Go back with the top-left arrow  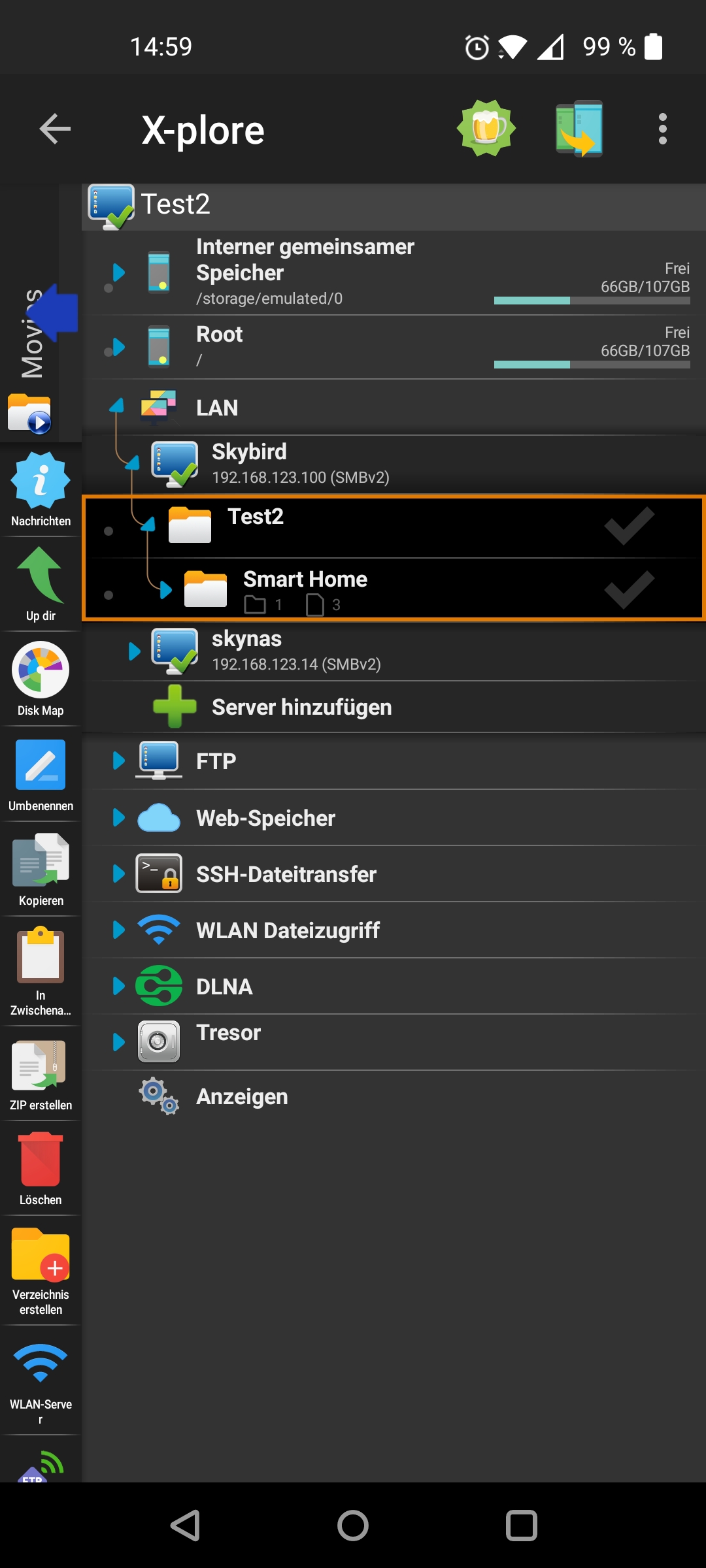click(55, 128)
